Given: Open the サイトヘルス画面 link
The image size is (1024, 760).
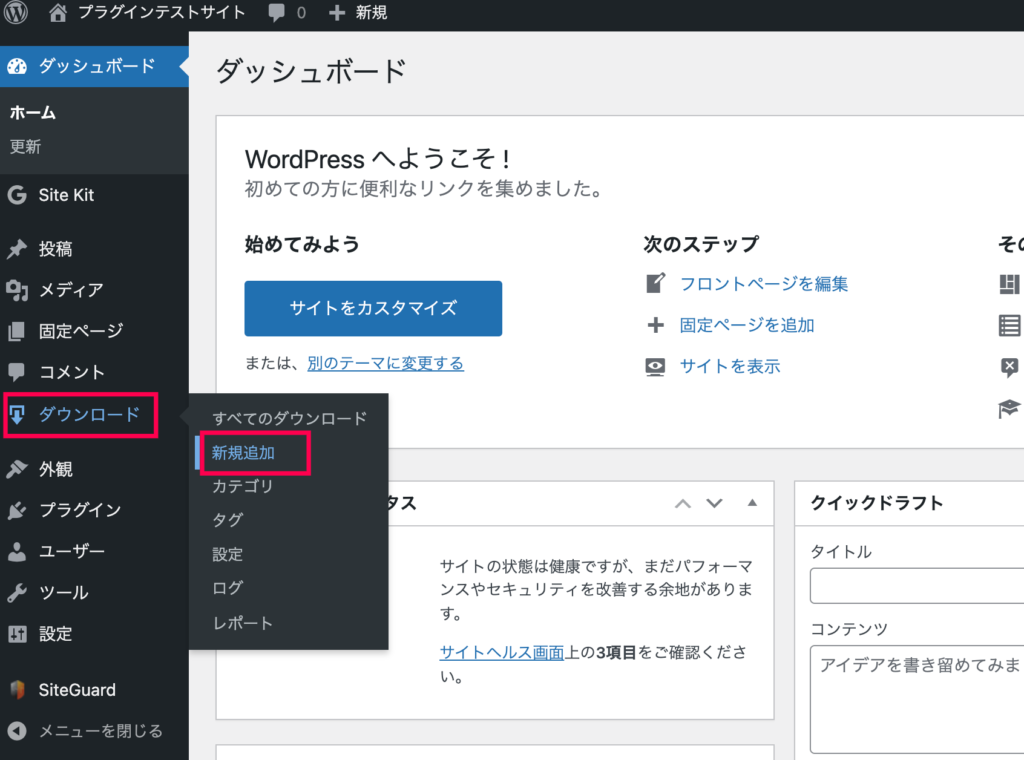Looking at the screenshot, I should pyautogui.click(x=502, y=652).
